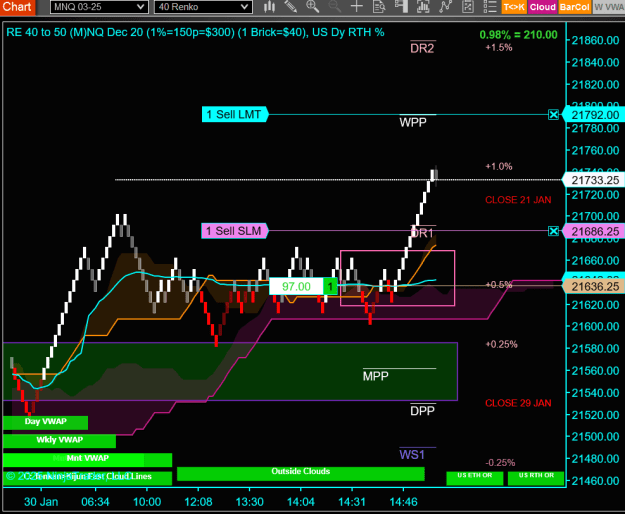625x514 pixels.
Task: Click the zoom in magnifier icon
Action: (312, 7)
